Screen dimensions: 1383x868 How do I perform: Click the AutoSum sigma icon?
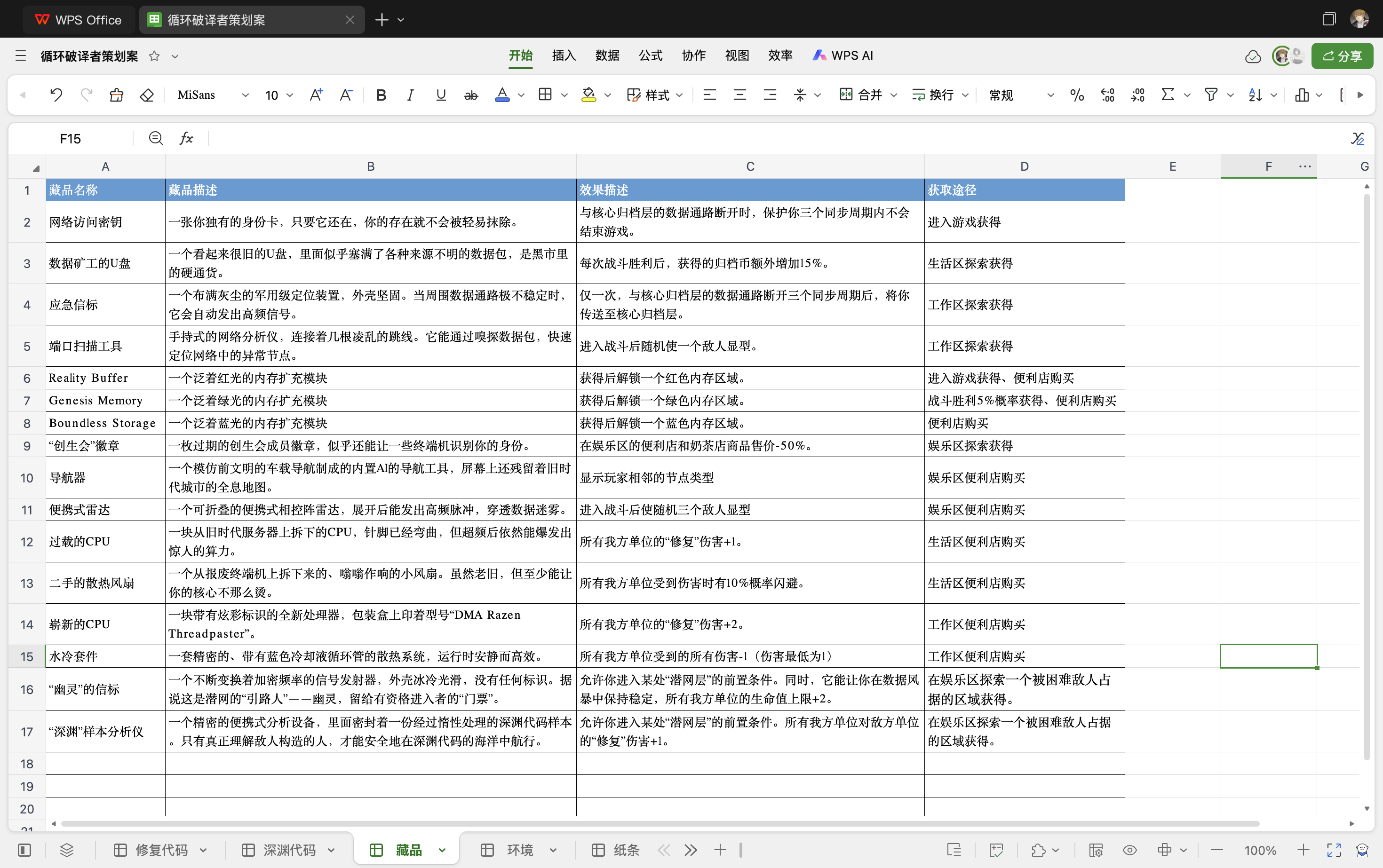pos(1167,95)
